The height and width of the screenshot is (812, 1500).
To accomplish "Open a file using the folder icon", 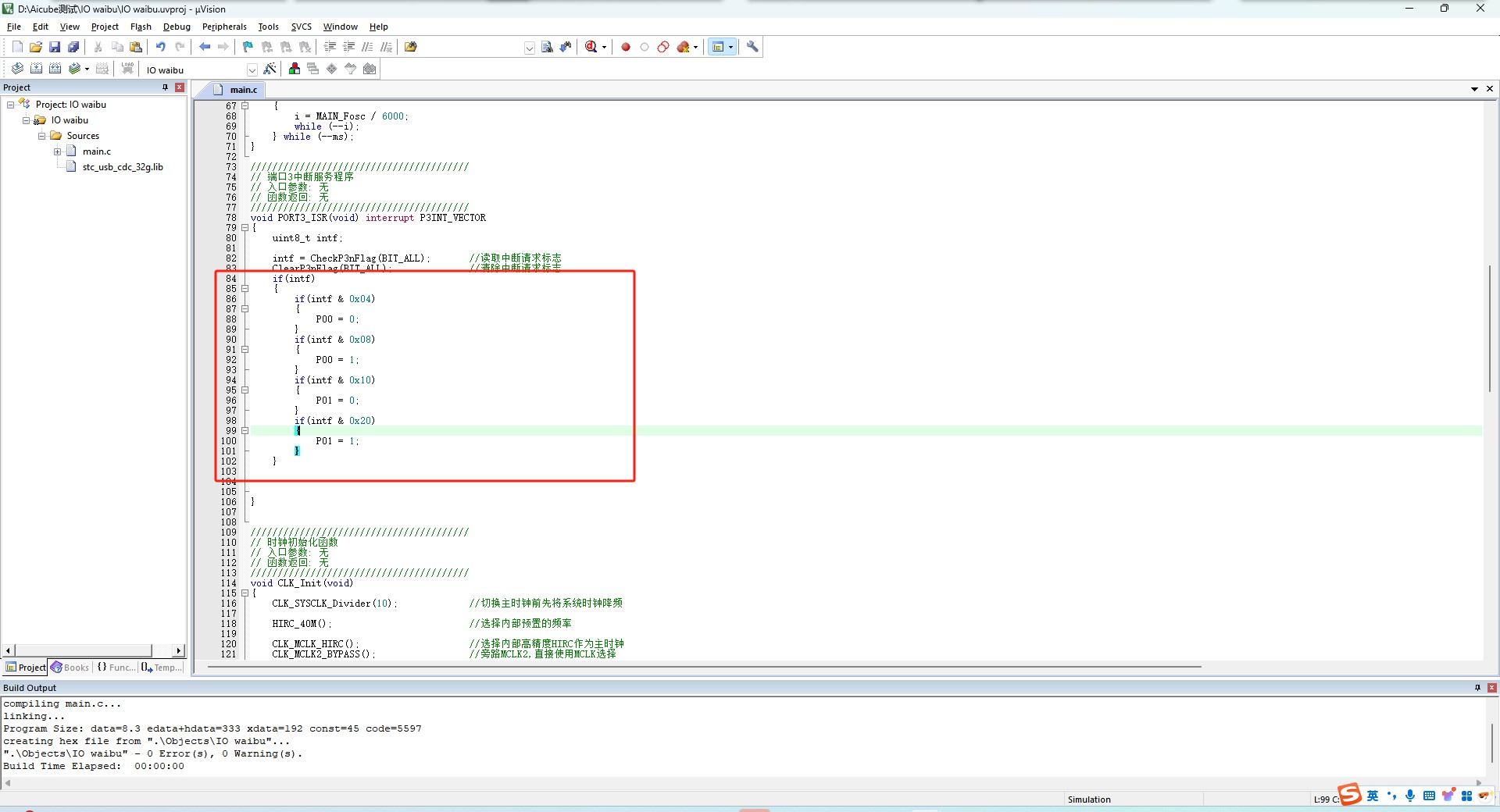I will [36, 47].
